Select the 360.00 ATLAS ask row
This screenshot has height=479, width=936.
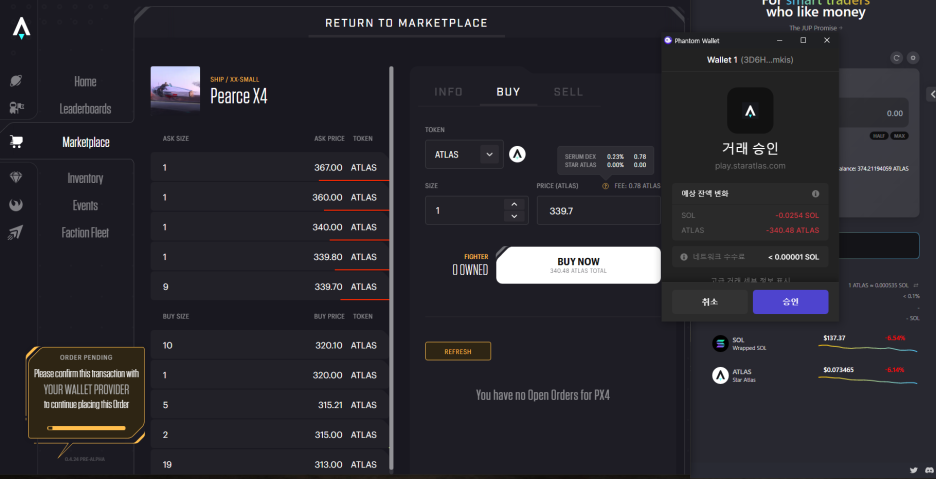(x=269, y=197)
